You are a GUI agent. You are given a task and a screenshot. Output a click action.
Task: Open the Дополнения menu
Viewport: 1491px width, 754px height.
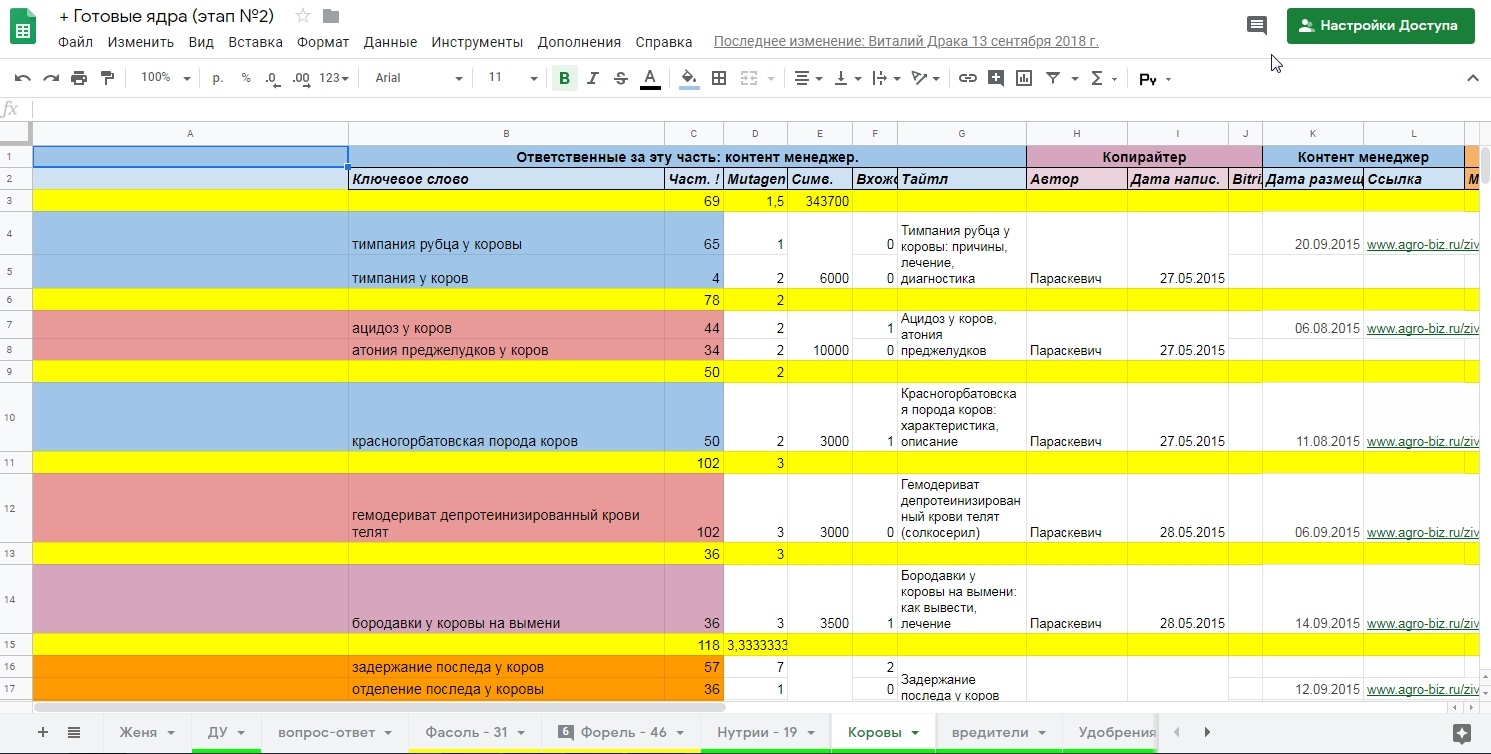pyautogui.click(x=579, y=42)
